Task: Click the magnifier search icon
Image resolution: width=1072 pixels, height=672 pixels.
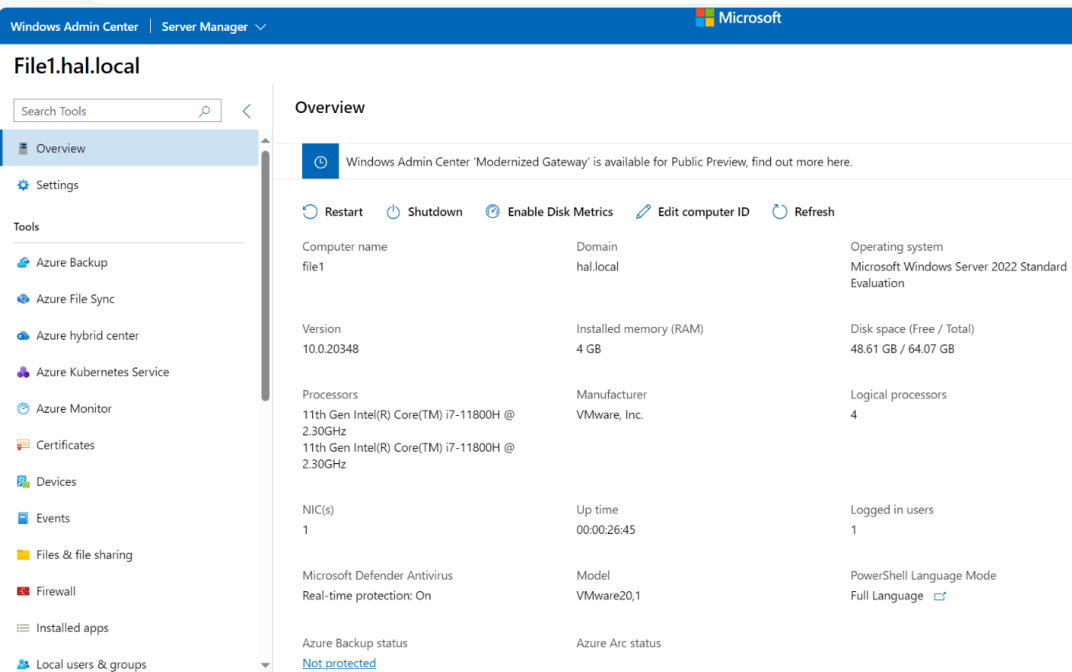Action: (205, 111)
